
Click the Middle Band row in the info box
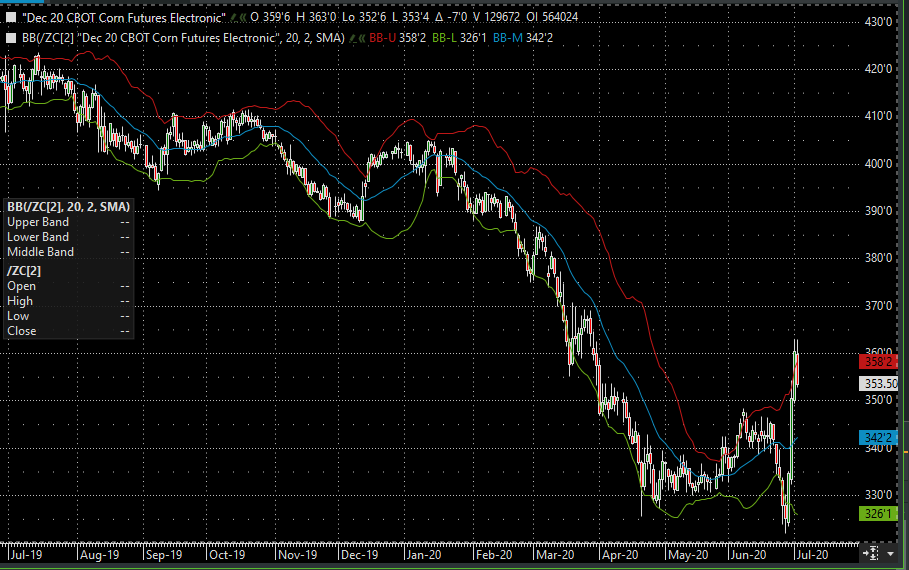pyautogui.click(x=68, y=252)
